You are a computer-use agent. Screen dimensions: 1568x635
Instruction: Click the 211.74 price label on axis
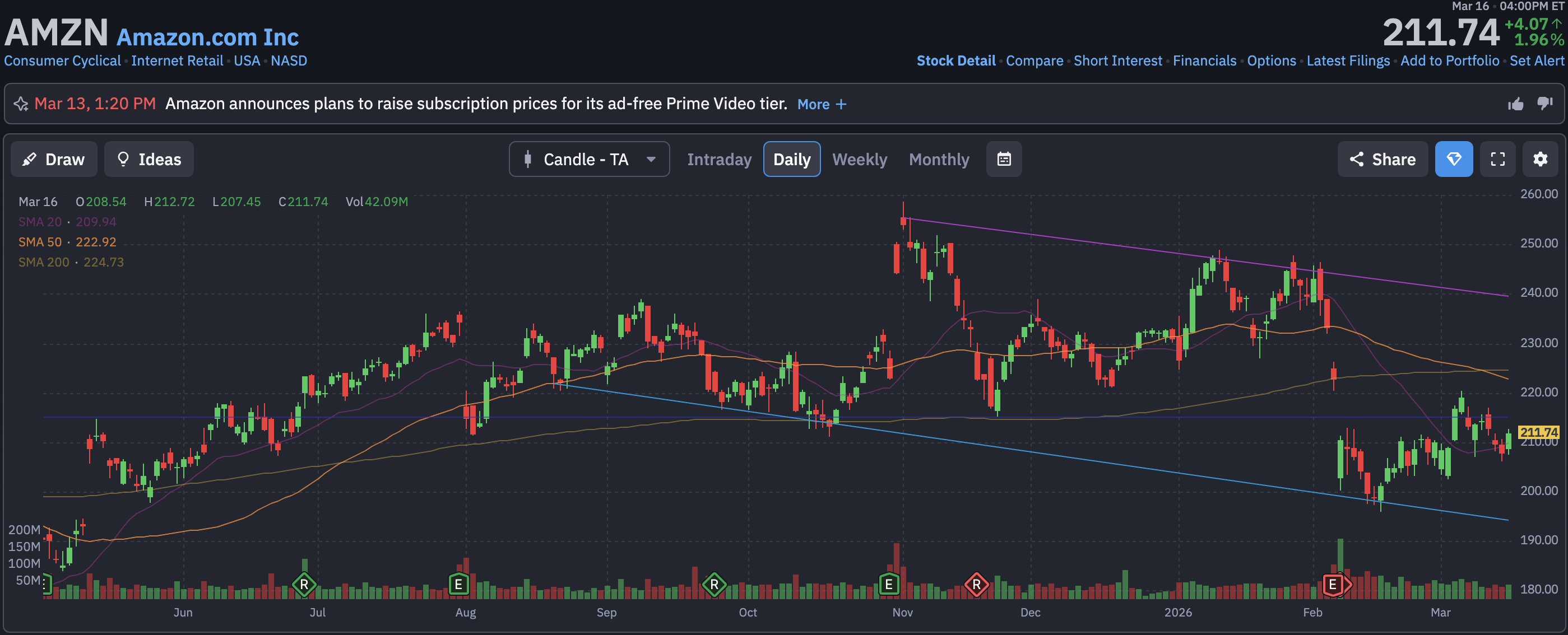tap(1538, 432)
